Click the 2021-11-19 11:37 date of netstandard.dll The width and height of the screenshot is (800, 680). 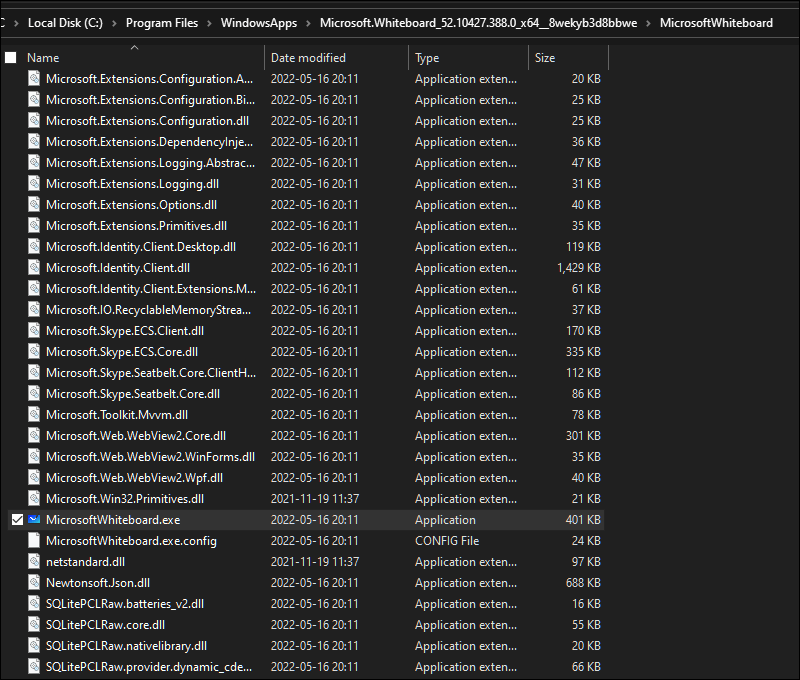pyautogui.click(x=315, y=562)
